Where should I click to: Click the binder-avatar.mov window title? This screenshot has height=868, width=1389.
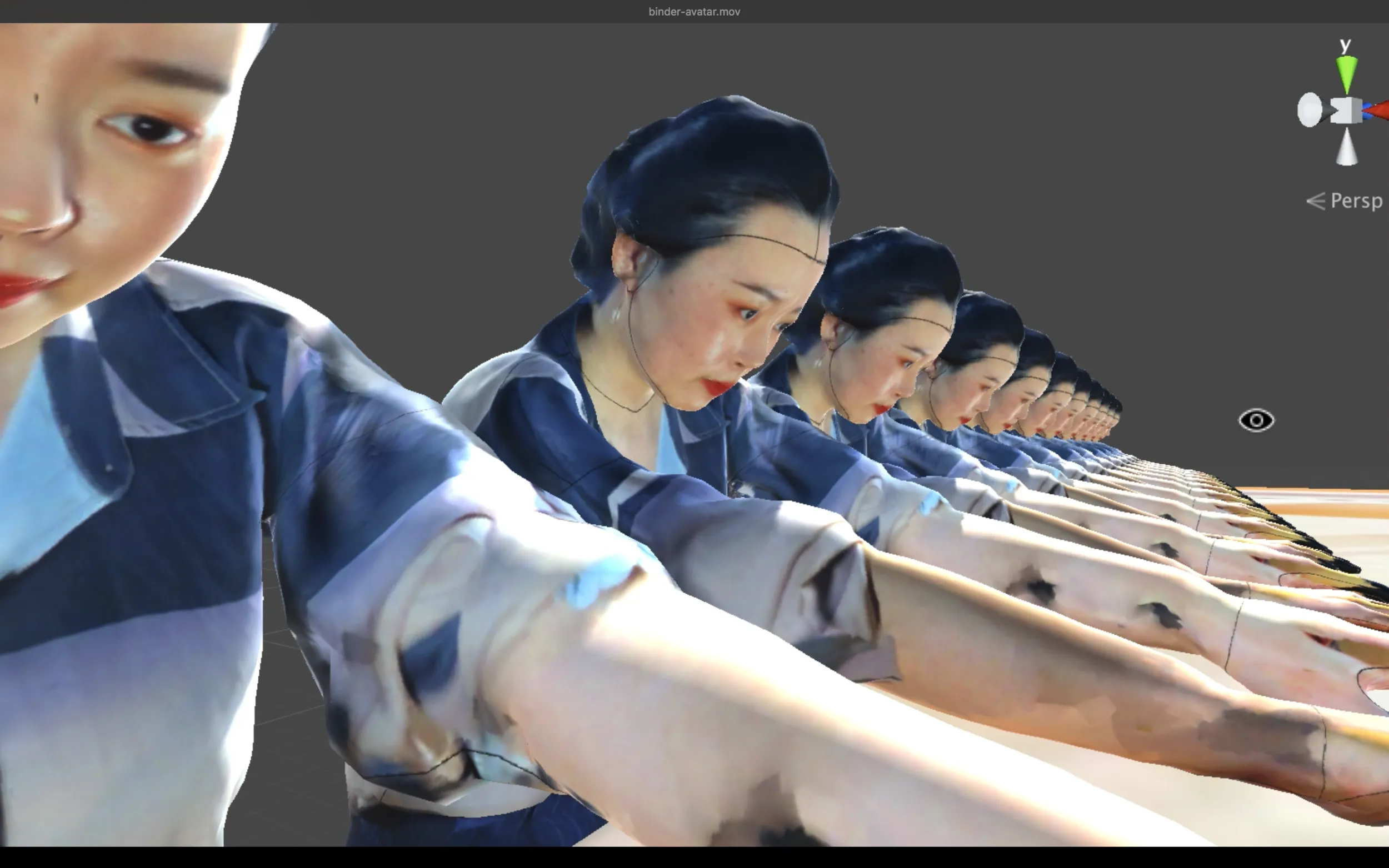point(694,12)
